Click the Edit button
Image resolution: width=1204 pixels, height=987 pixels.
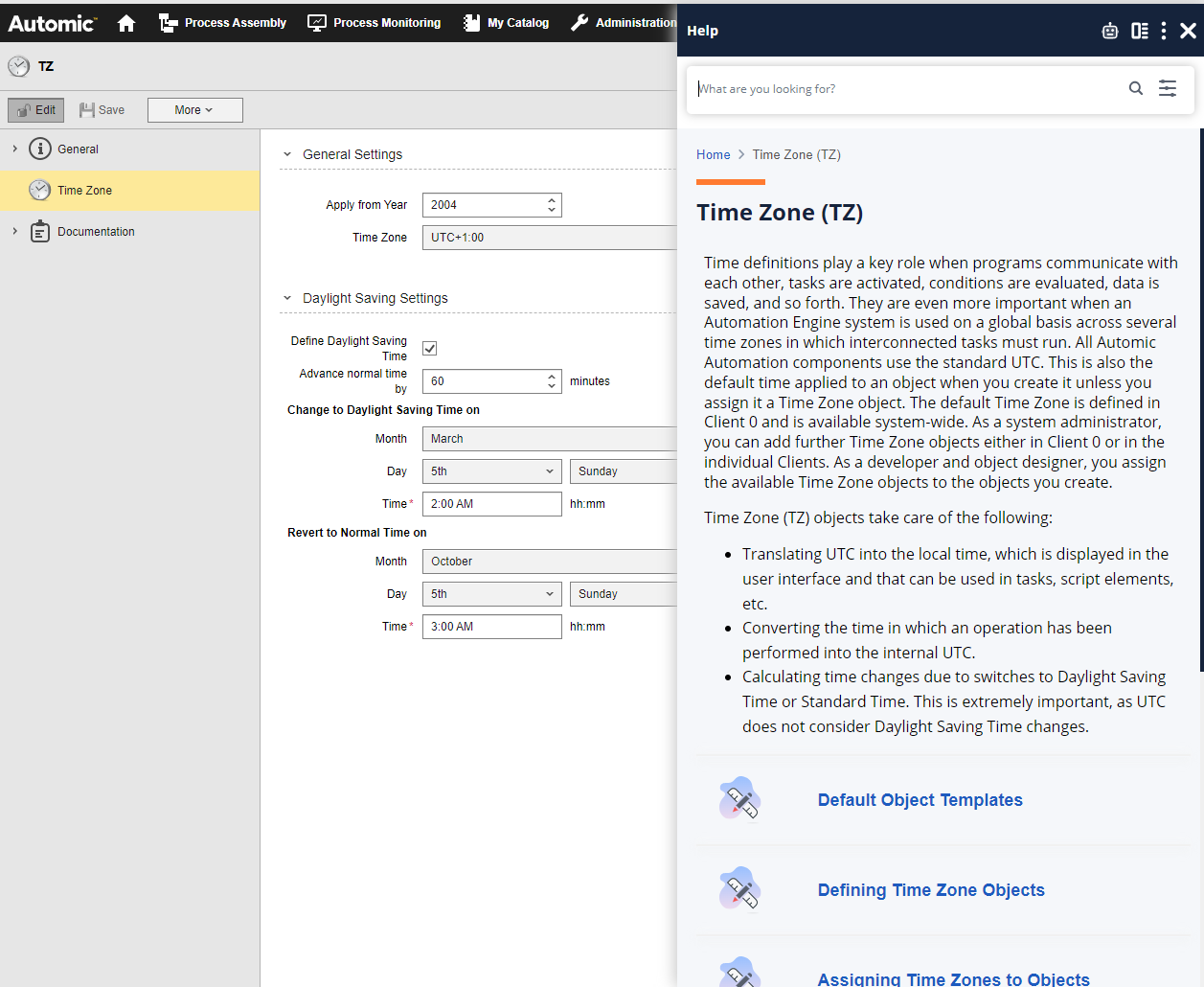coord(36,110)
